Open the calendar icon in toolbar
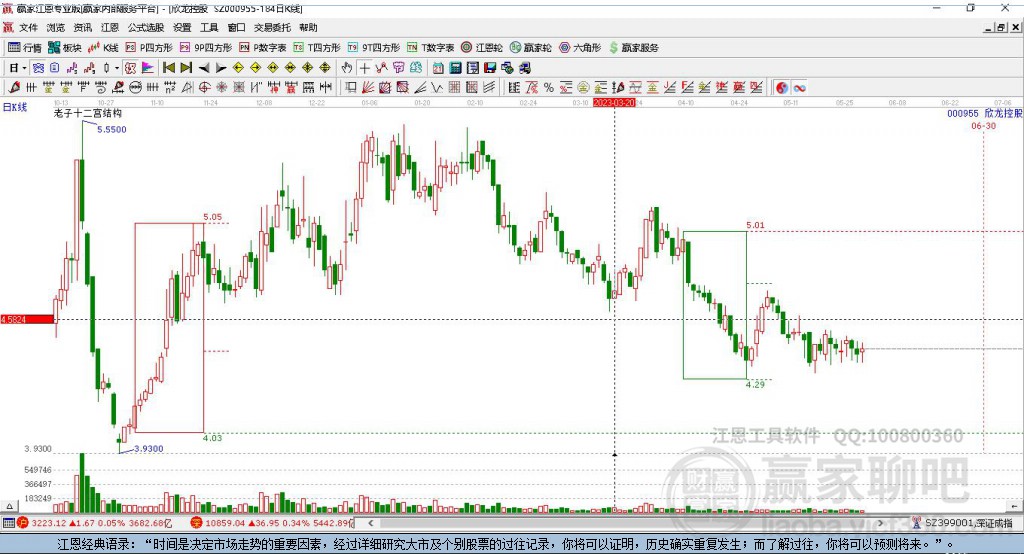 (438, 68)
